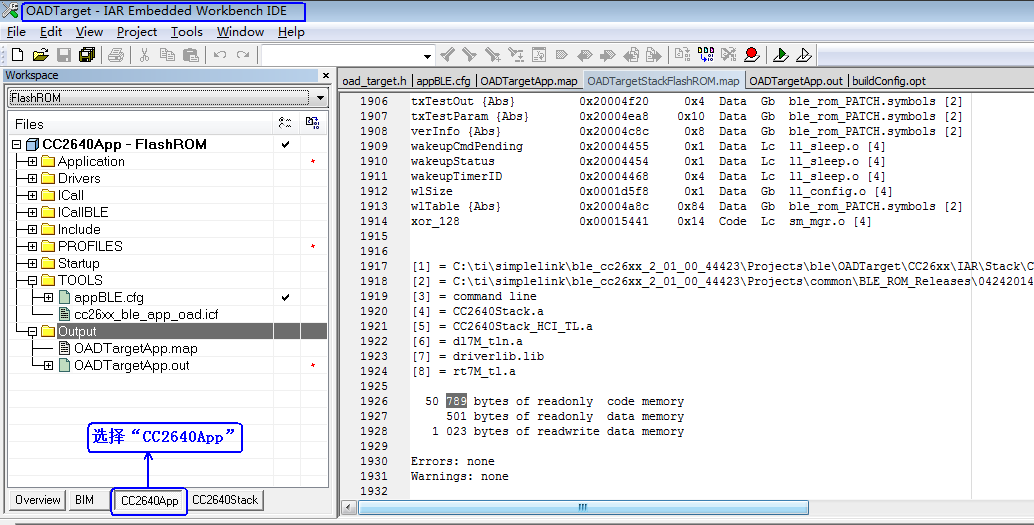Click the Undo arrow icon

220,55
